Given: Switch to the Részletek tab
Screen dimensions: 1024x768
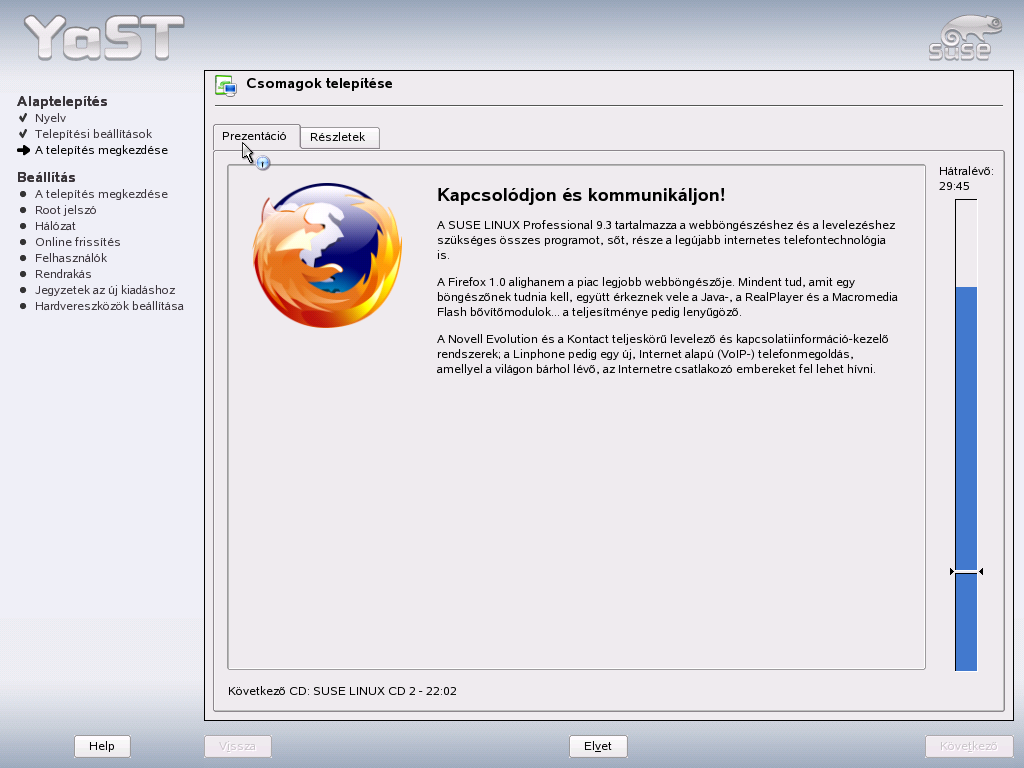Looking at the screenshot, I should click(x=340, y=137).
